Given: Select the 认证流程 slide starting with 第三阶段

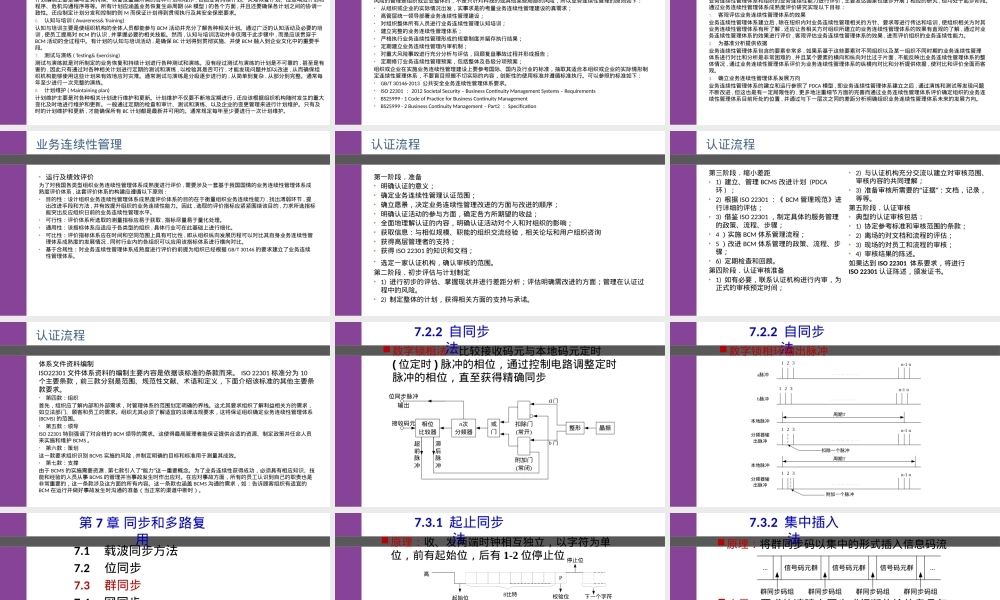Looking at the screenshot, I should [835, 224].
